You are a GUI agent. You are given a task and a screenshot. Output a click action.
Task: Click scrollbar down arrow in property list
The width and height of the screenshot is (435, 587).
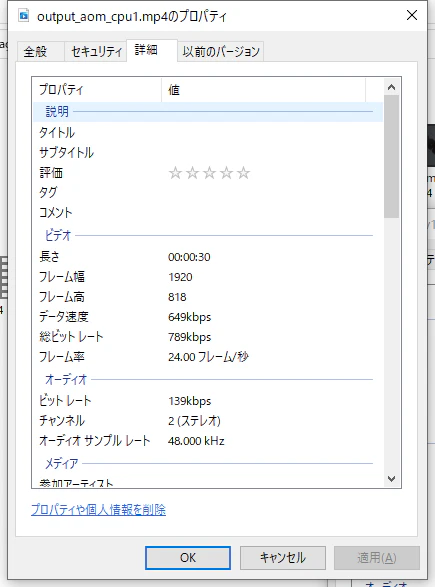pyautogui.click(x=392, y=479)
